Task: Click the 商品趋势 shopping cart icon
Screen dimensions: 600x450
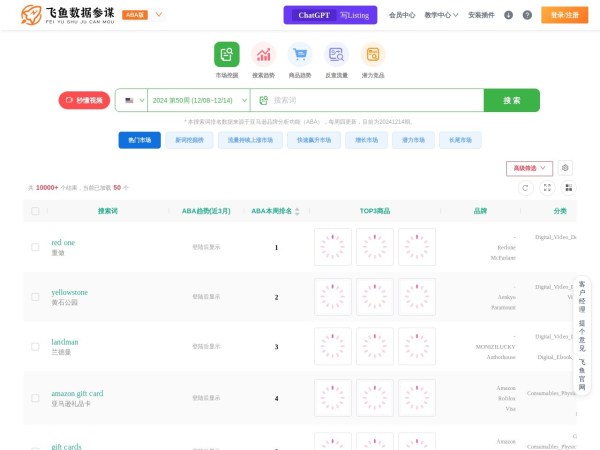Action: [x=300, y=55]
